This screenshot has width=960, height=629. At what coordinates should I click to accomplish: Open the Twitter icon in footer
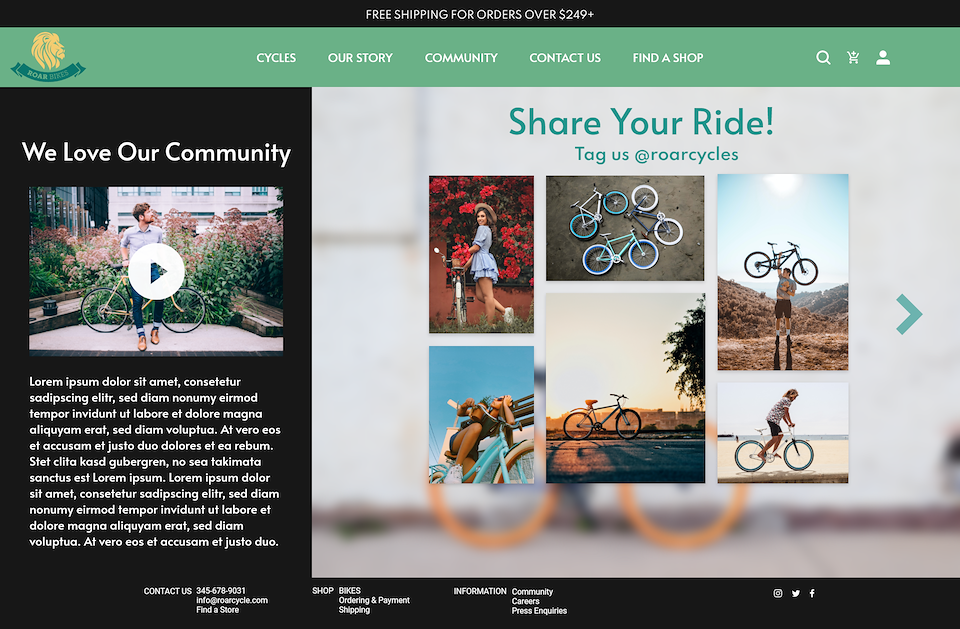[x=795, y=593]
